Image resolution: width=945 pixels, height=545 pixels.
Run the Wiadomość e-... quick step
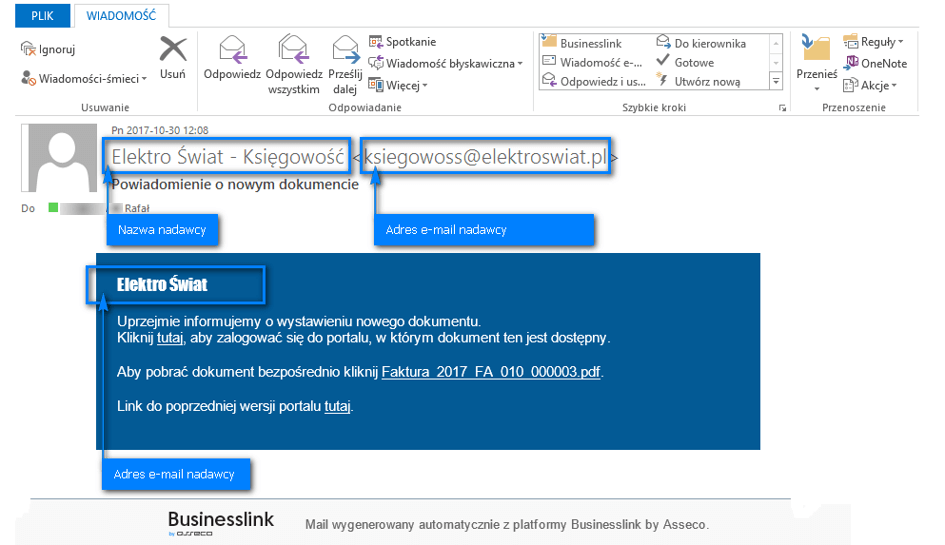tap(593, 62)
